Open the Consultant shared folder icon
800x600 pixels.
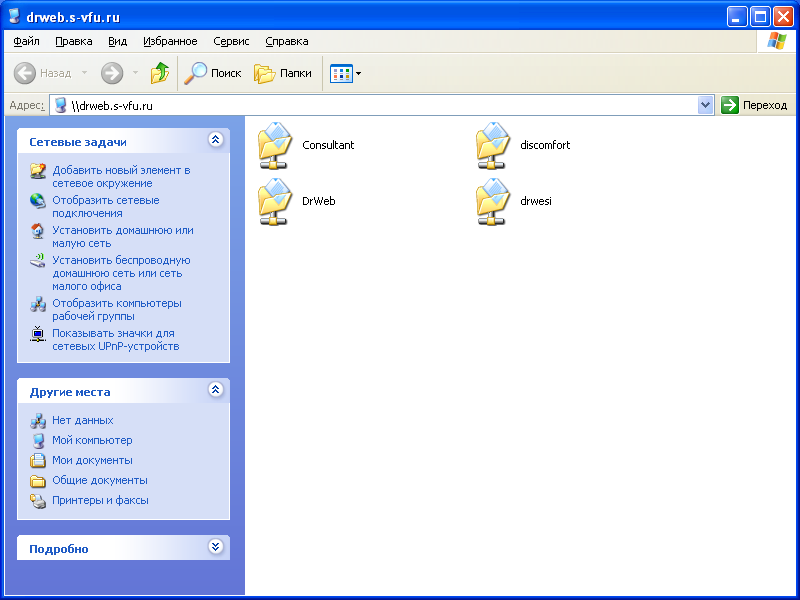tap(275, 145)
